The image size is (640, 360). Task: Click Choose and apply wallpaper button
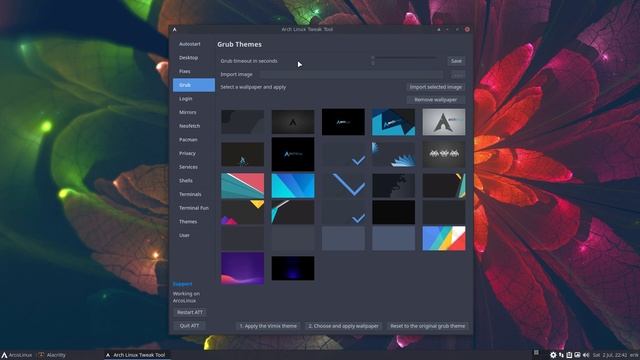(343, 326)
